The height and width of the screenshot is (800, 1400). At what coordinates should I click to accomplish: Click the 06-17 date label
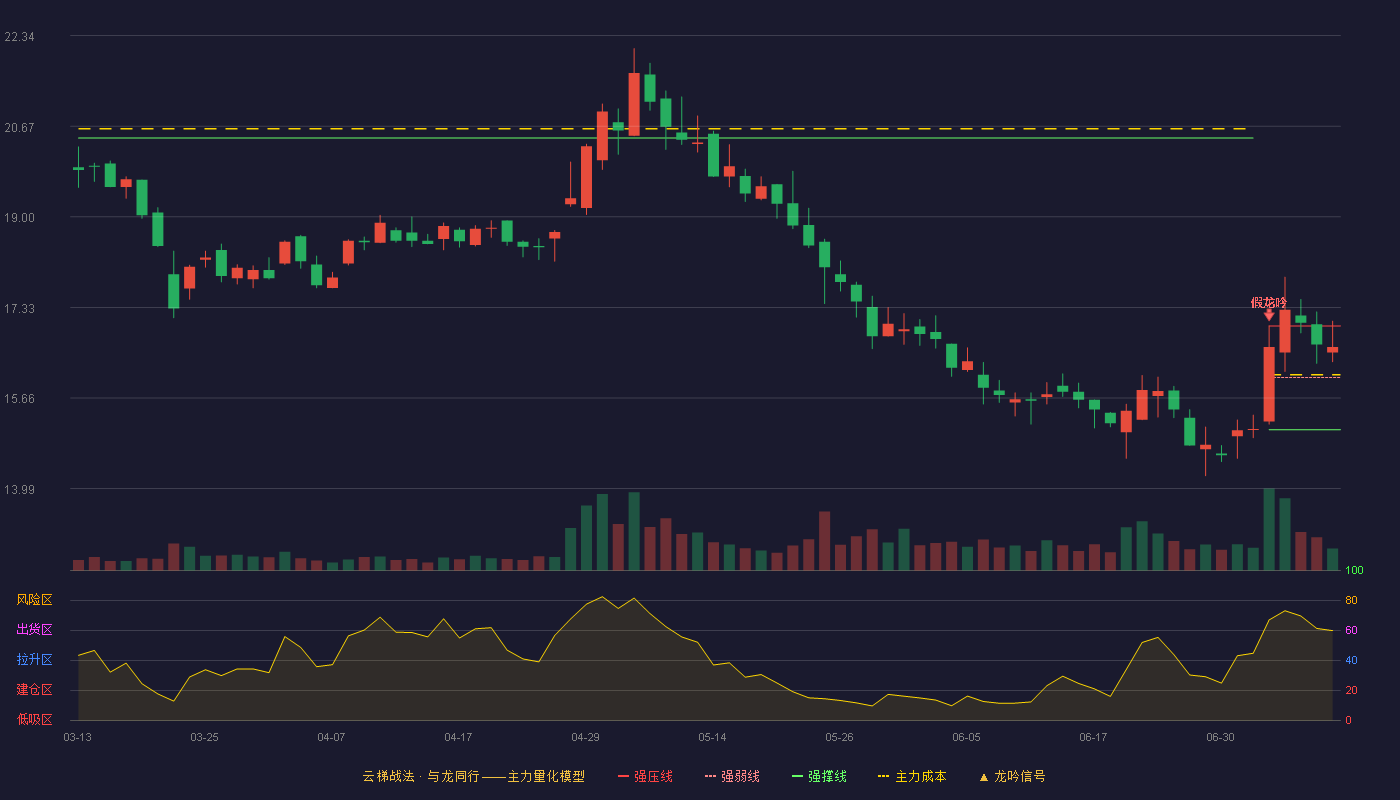(x=1093, y=737)
